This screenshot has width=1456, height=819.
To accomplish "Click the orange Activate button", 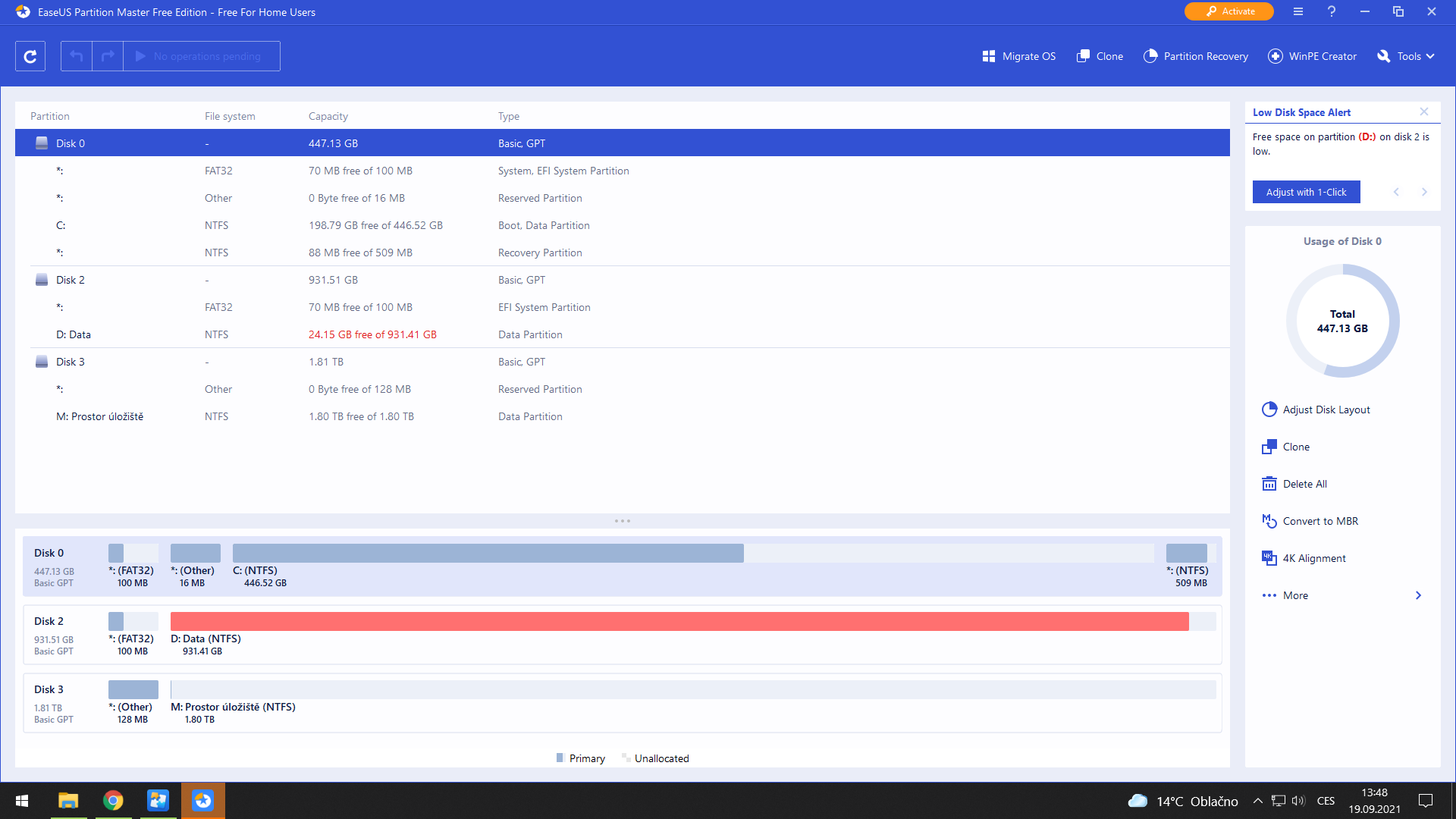I will [1228, 11].
